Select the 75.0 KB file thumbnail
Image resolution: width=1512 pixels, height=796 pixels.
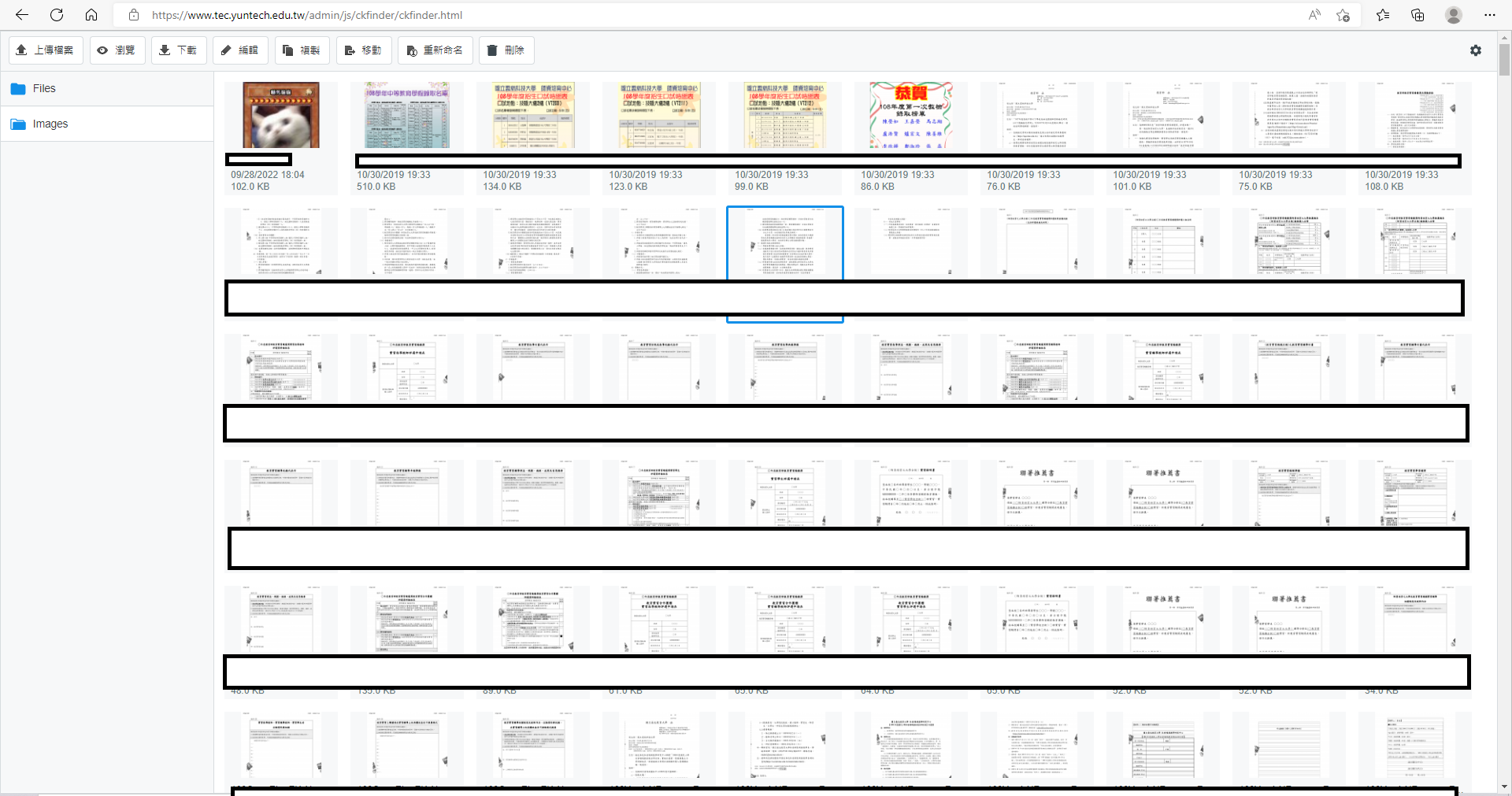1289,115
